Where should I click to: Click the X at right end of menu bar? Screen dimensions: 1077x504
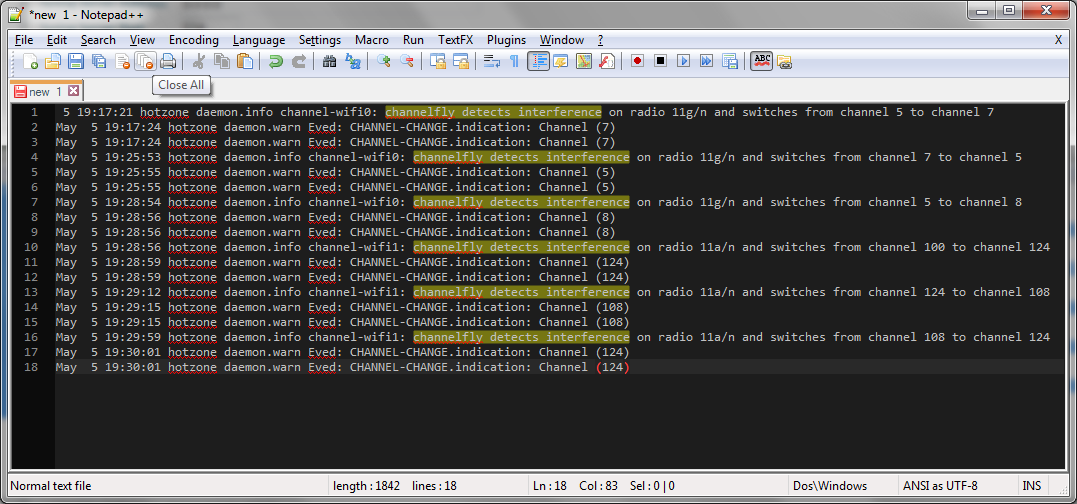click(x=1058, y=40)
